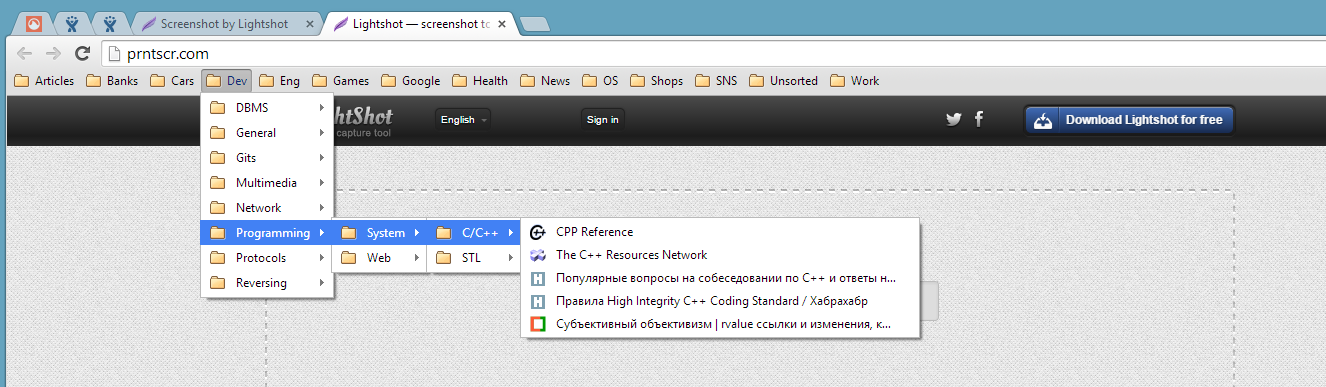Open the Work bookmarks folder
The image size is (1326, 387).
tap(854, 81)
